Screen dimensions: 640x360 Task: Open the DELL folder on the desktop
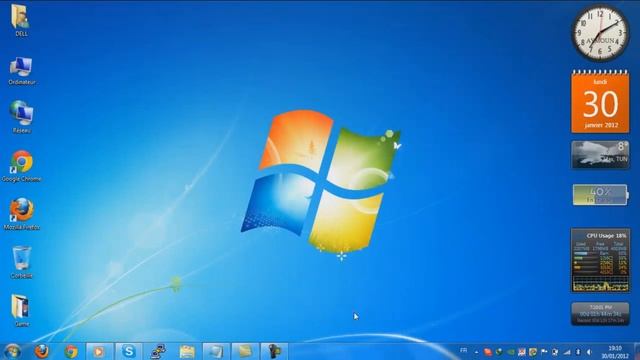(x=20, y=20)
